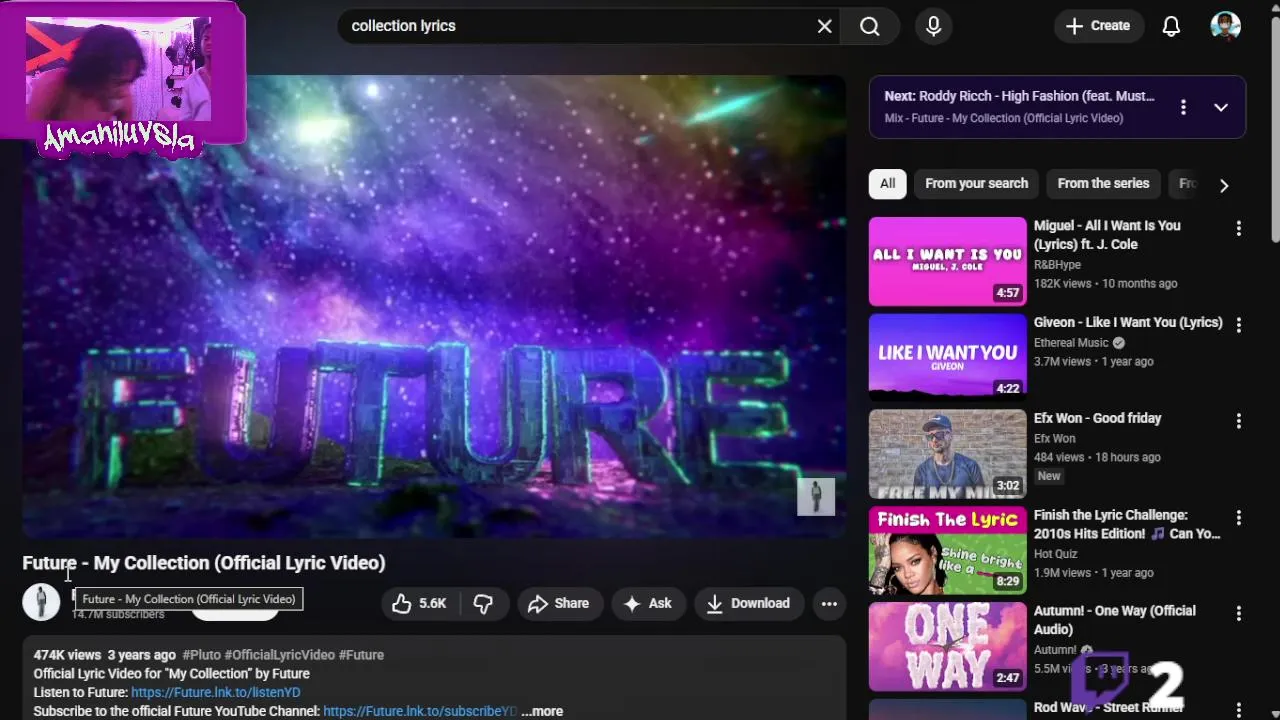The image size is (1280, 720).
Task: Open 'Efx Won - Good friday' thumbnail
Action: [x=947, y=454]
